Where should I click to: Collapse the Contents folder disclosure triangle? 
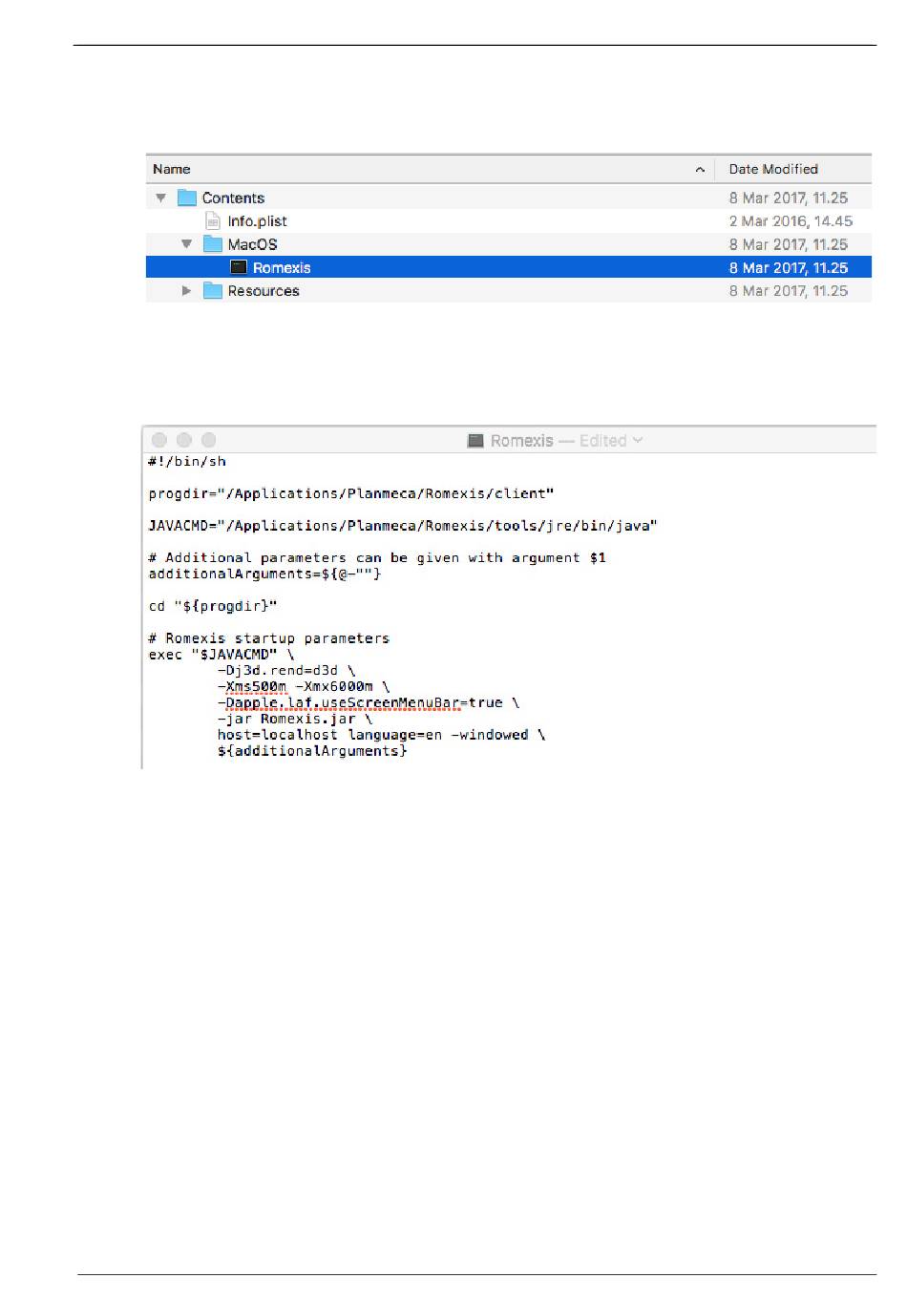160,198
